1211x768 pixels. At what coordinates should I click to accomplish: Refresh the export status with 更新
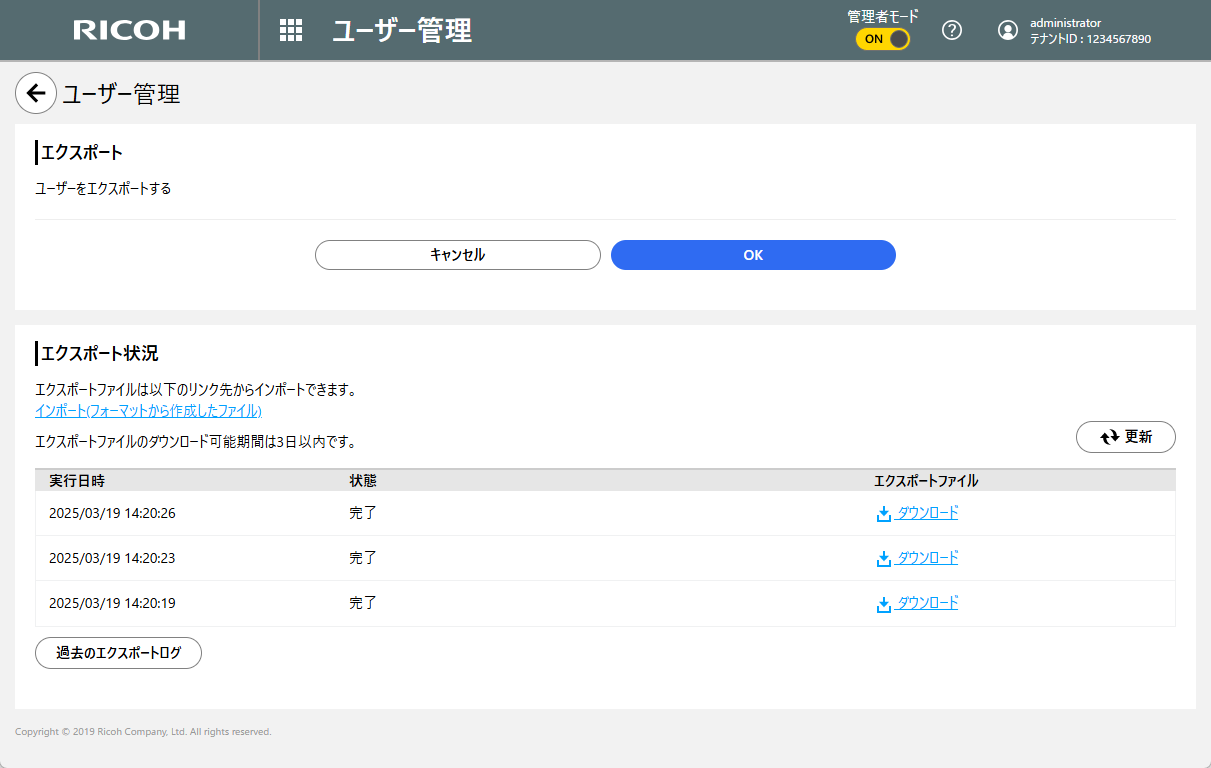coord(1125,437)
